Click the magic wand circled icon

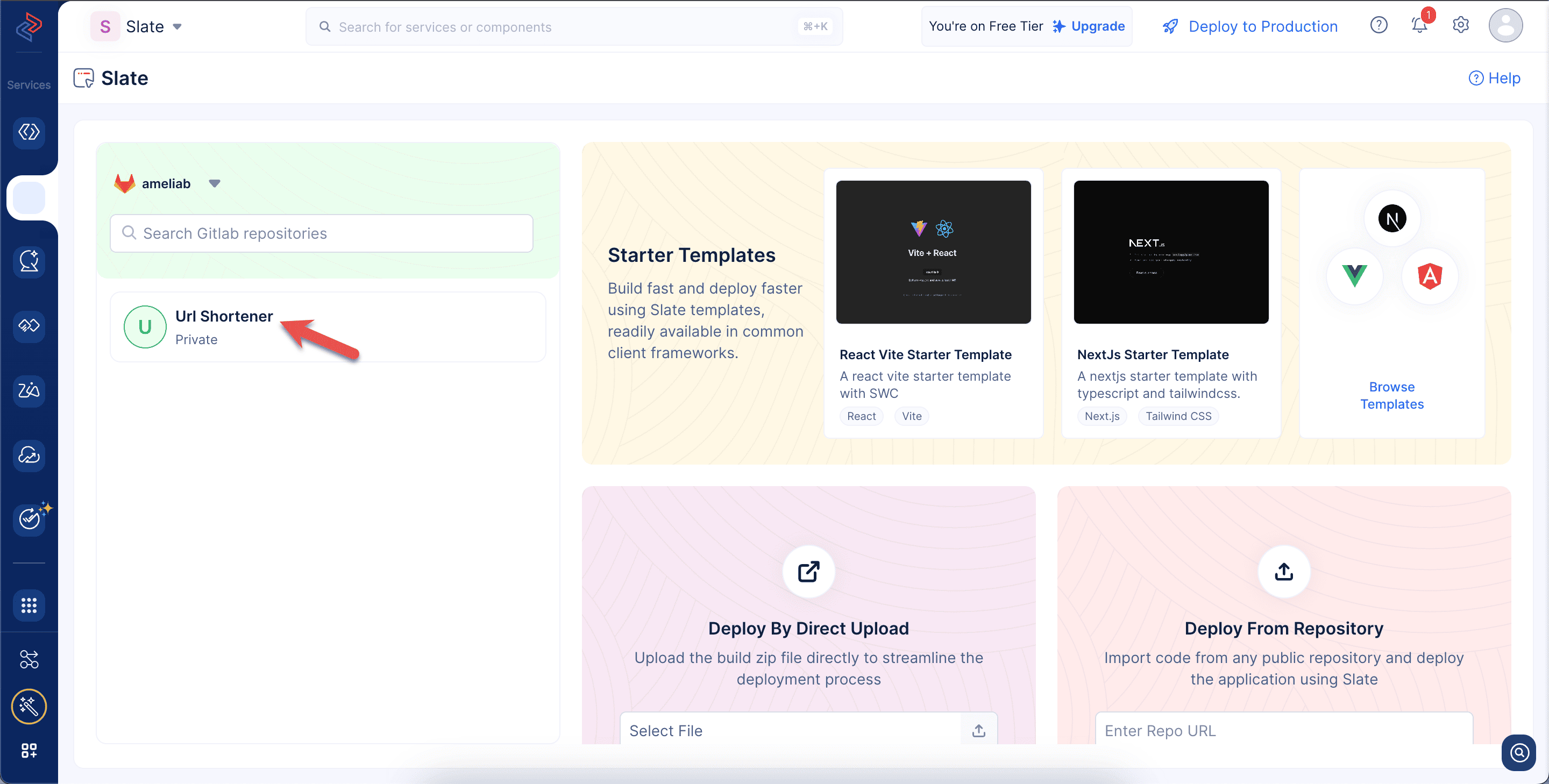coord(29,707)
